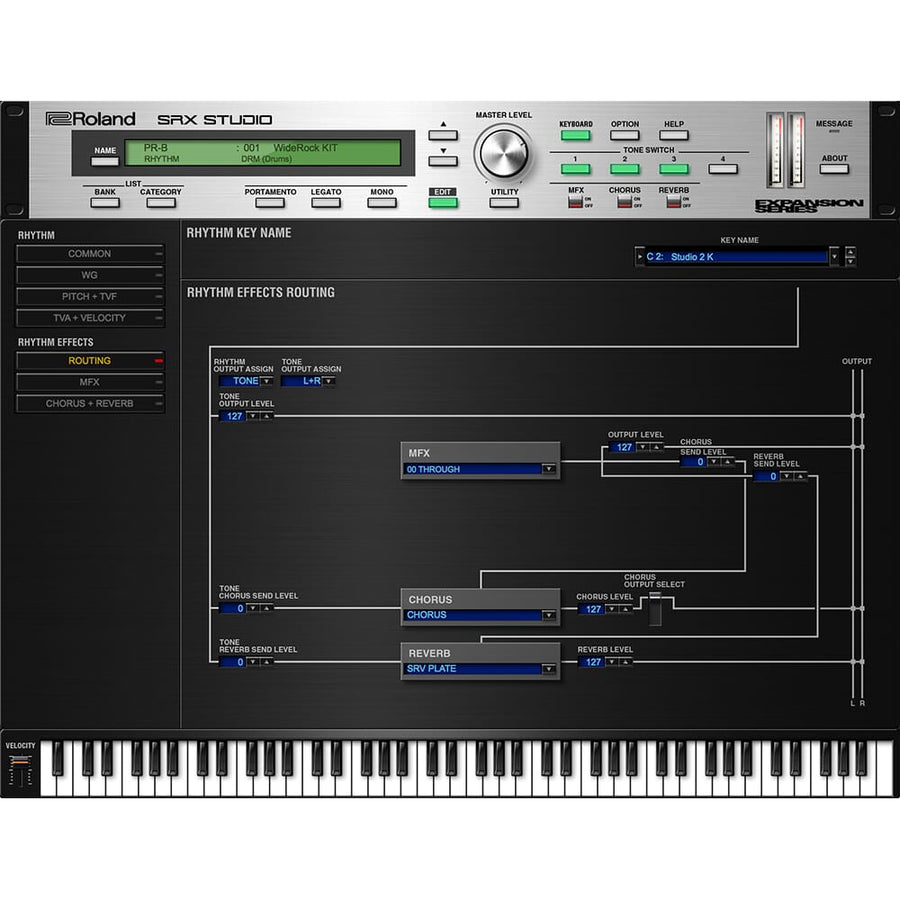Open MFX type dropdown 00 THROUGH

pyautogui.click(x=549, y=469)
